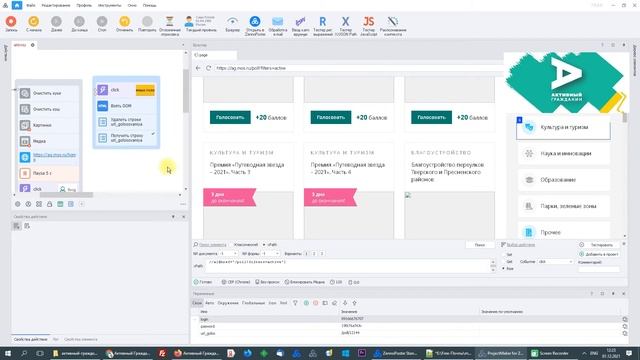Select the Get radio option
This screenshot has height=360, width=640.
tap(504, 262)
